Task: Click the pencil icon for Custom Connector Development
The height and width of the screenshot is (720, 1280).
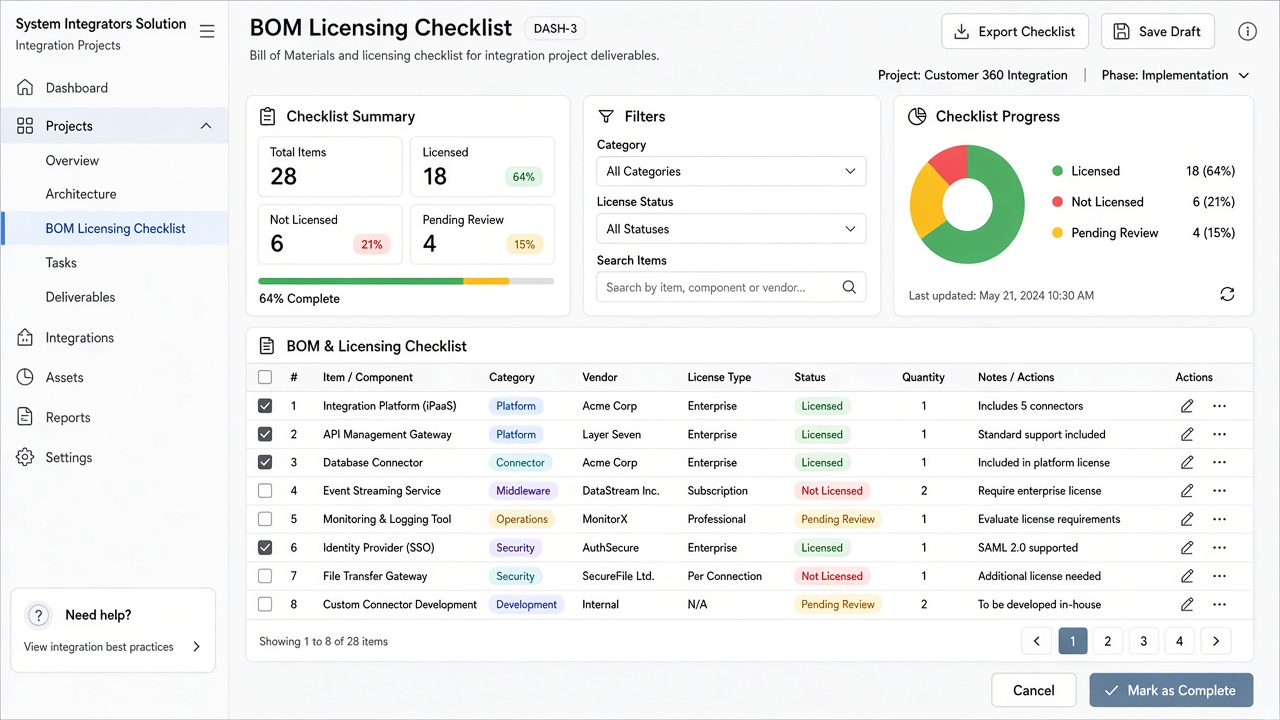Action: [1187, 604]
